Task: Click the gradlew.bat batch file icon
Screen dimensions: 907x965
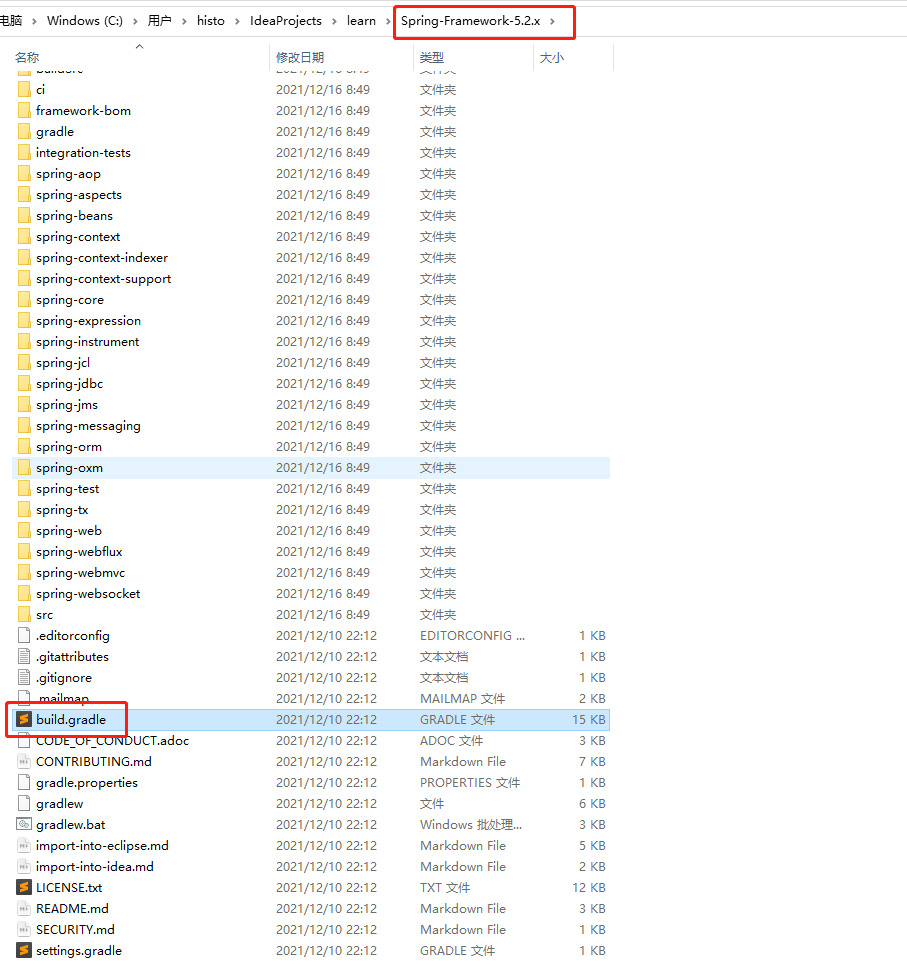Action: (x=24, y=824)
